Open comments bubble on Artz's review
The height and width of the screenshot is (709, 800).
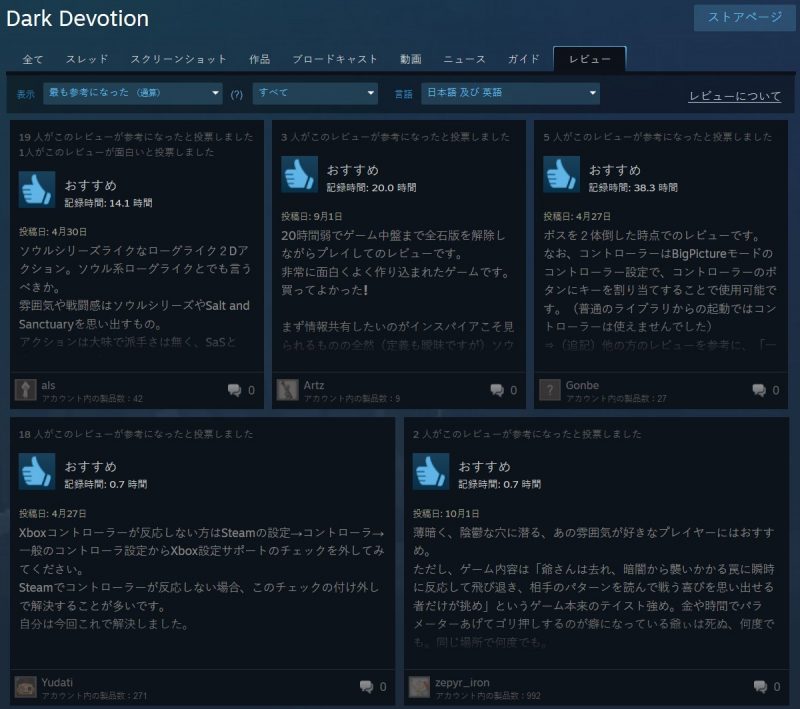click(x=497, y=390)
